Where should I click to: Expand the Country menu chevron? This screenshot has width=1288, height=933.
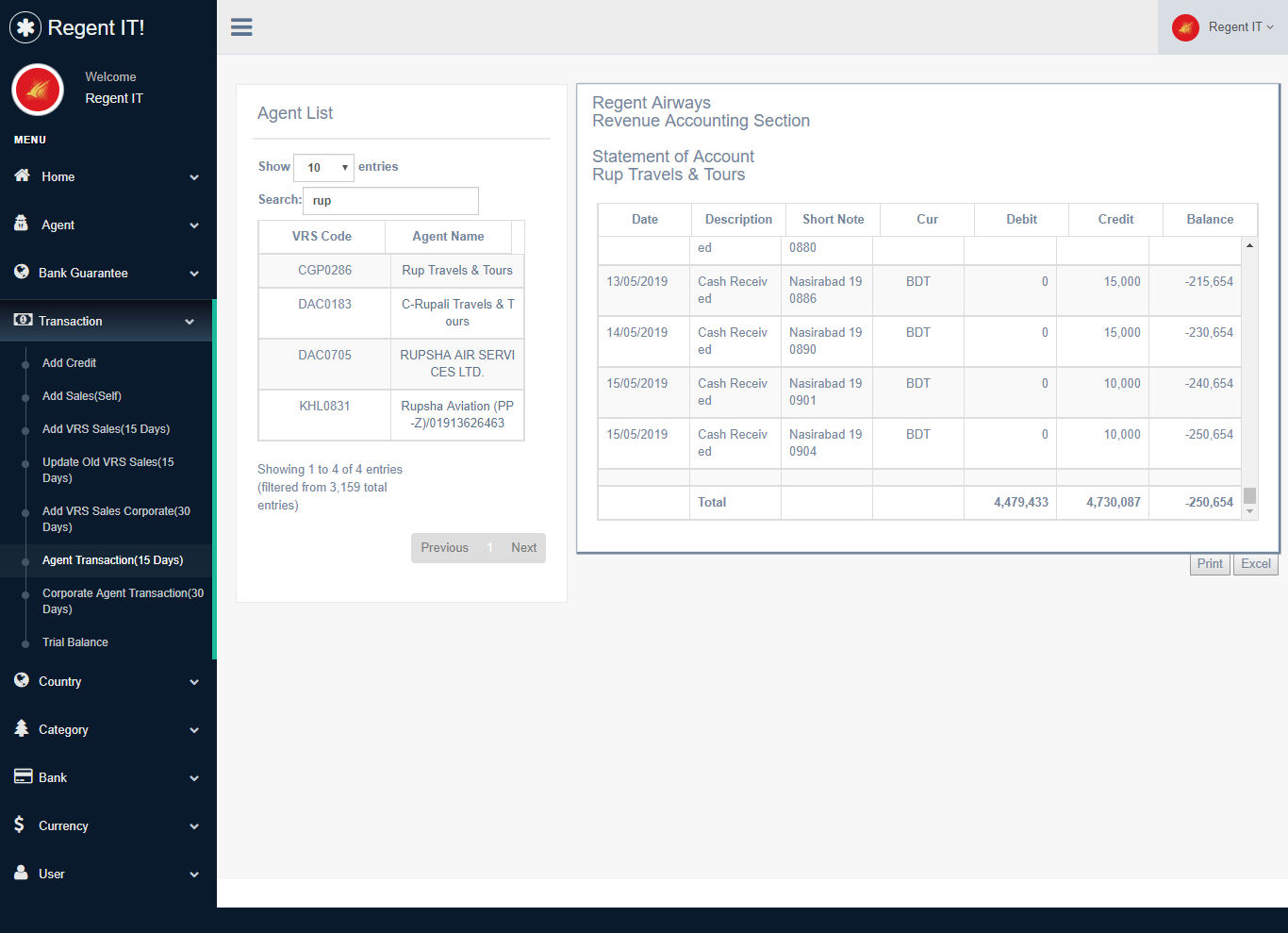194,682
